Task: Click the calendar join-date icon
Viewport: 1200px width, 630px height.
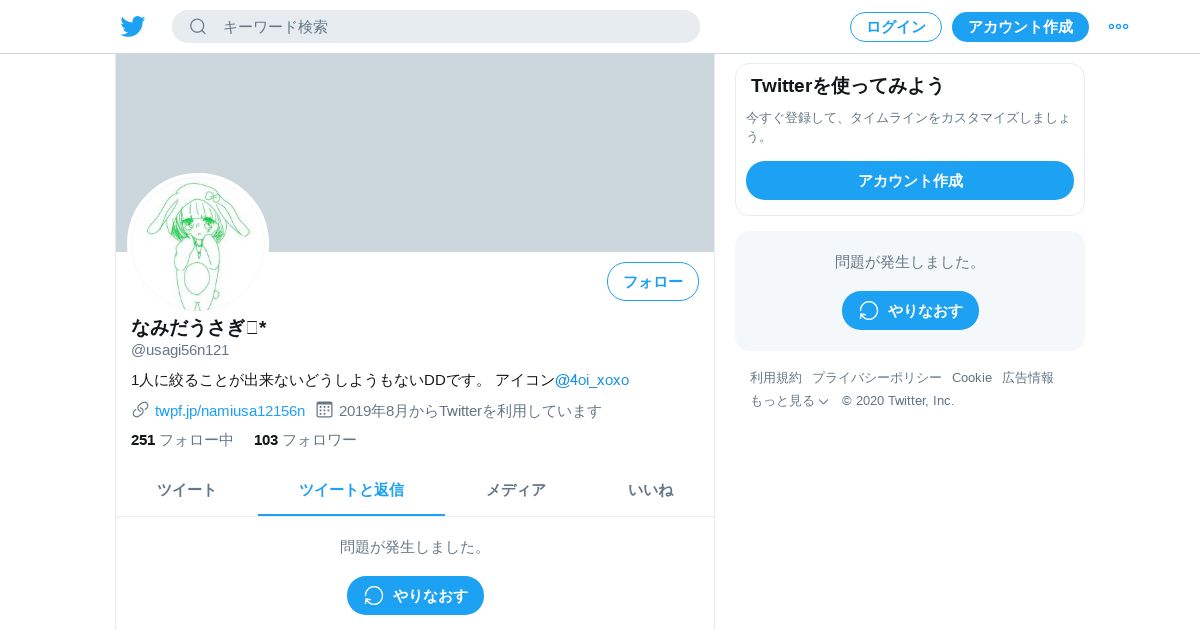Action: tap(324, 410)
